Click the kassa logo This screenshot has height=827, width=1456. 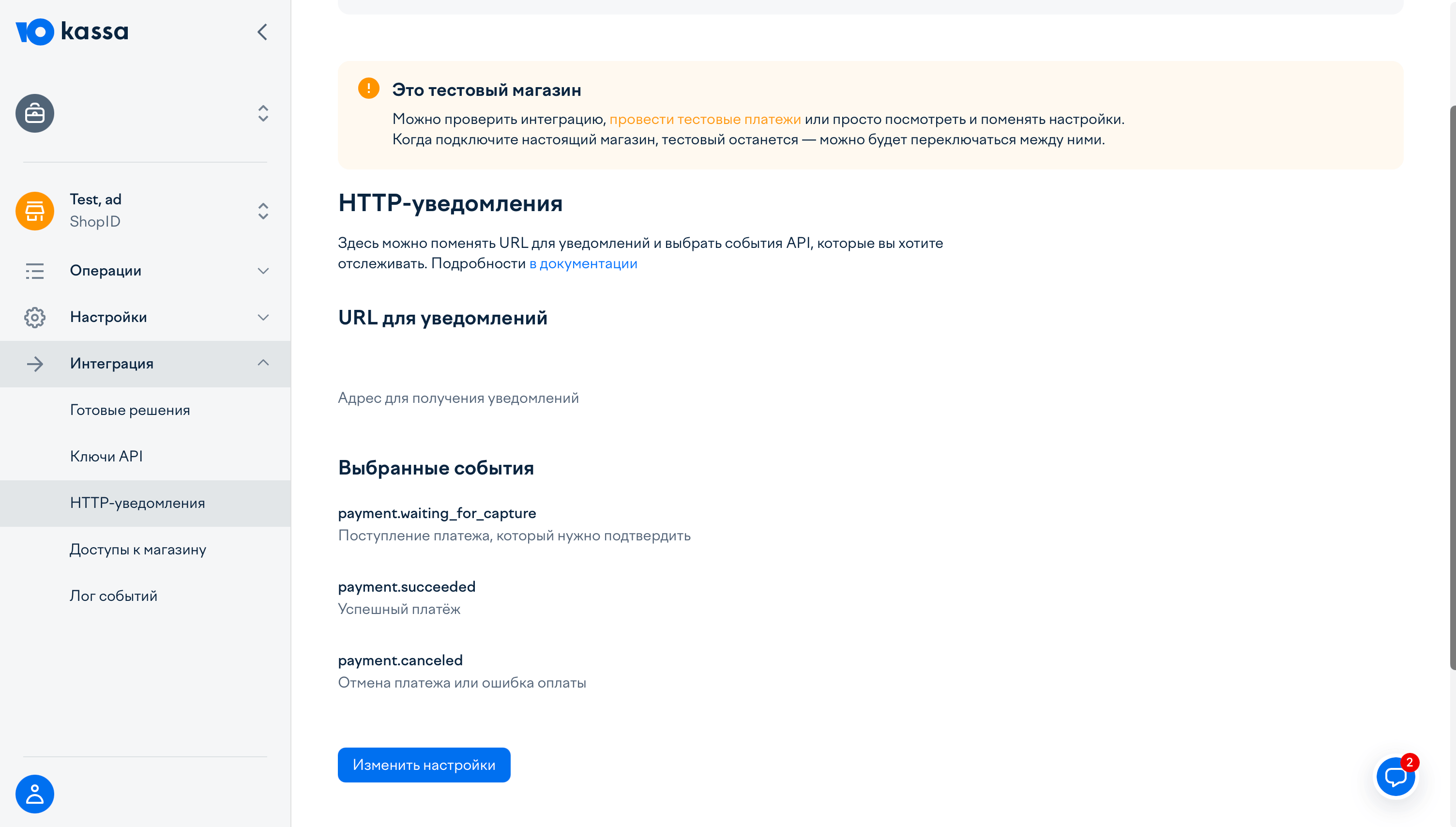73,31
